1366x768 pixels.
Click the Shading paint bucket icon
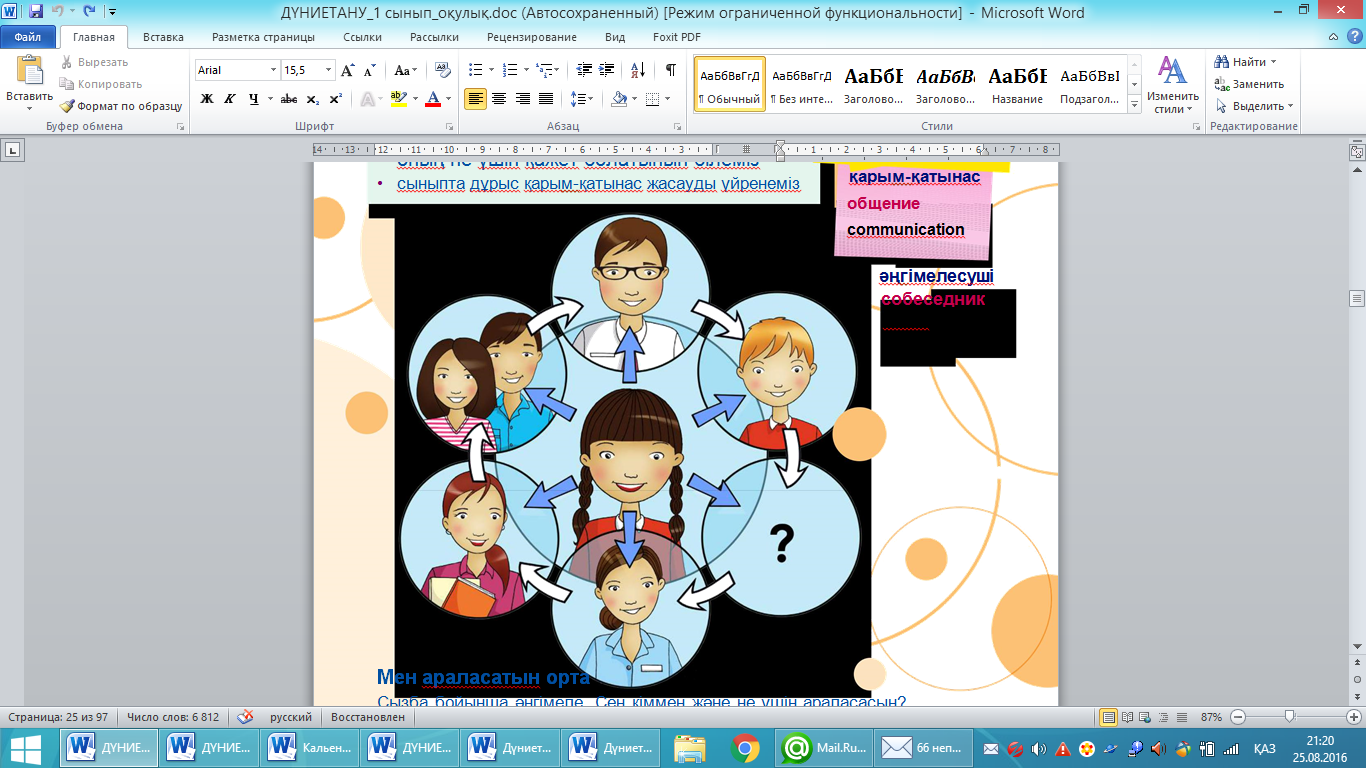pos(618,98)
